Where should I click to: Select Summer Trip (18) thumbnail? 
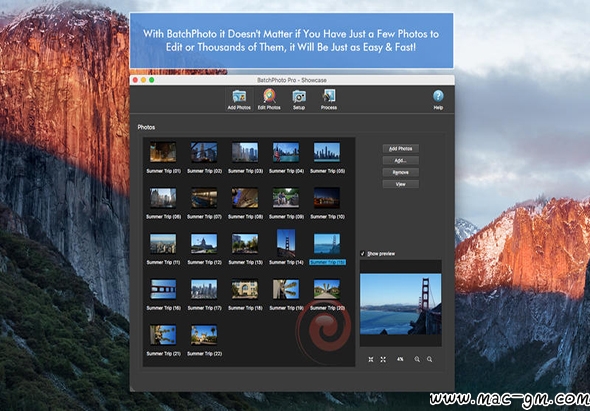tap(245, 289)
